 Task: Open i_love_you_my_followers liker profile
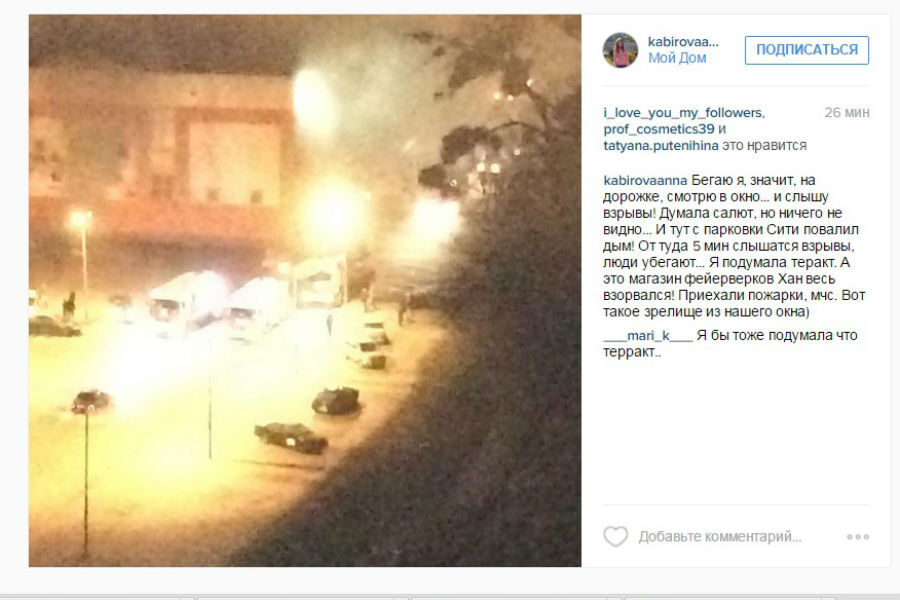684,113
